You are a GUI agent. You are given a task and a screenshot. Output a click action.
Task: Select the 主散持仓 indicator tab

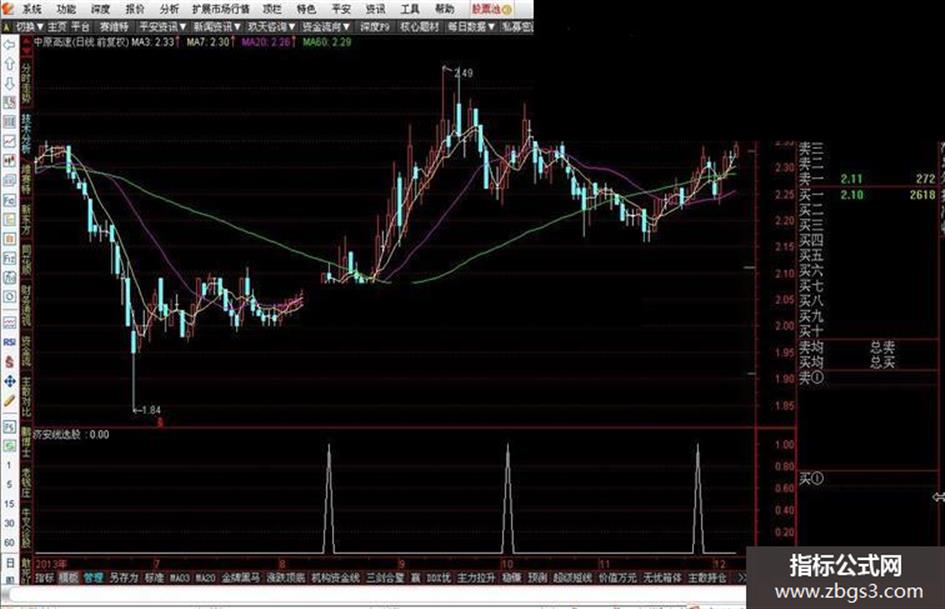pyautogui.click(x=707, y=578)
